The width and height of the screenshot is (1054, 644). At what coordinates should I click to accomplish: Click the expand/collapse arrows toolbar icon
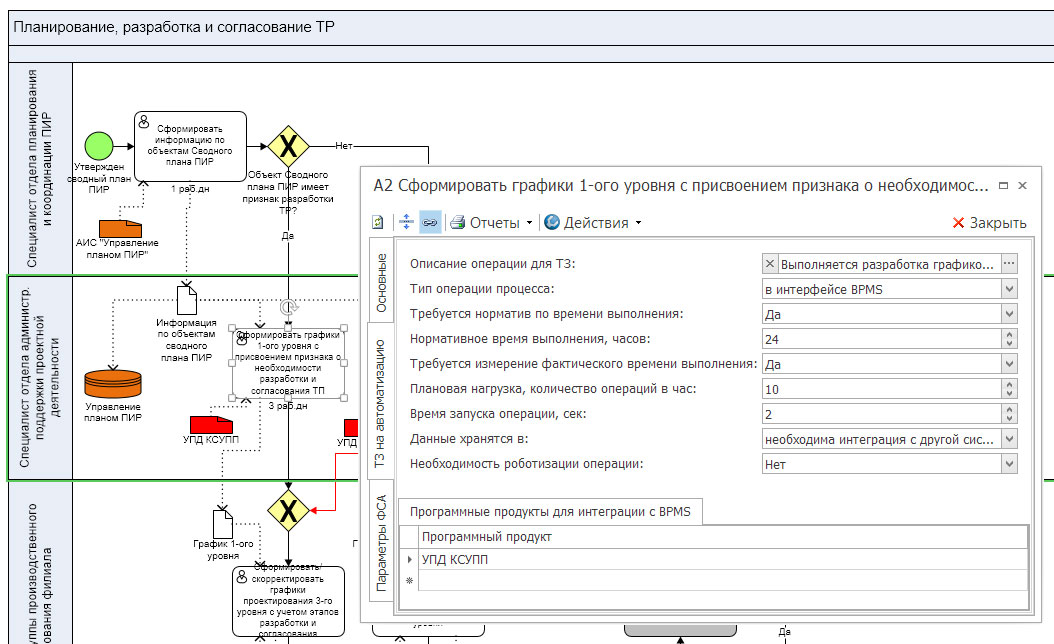pyautogui.click(x=406, y=222)
